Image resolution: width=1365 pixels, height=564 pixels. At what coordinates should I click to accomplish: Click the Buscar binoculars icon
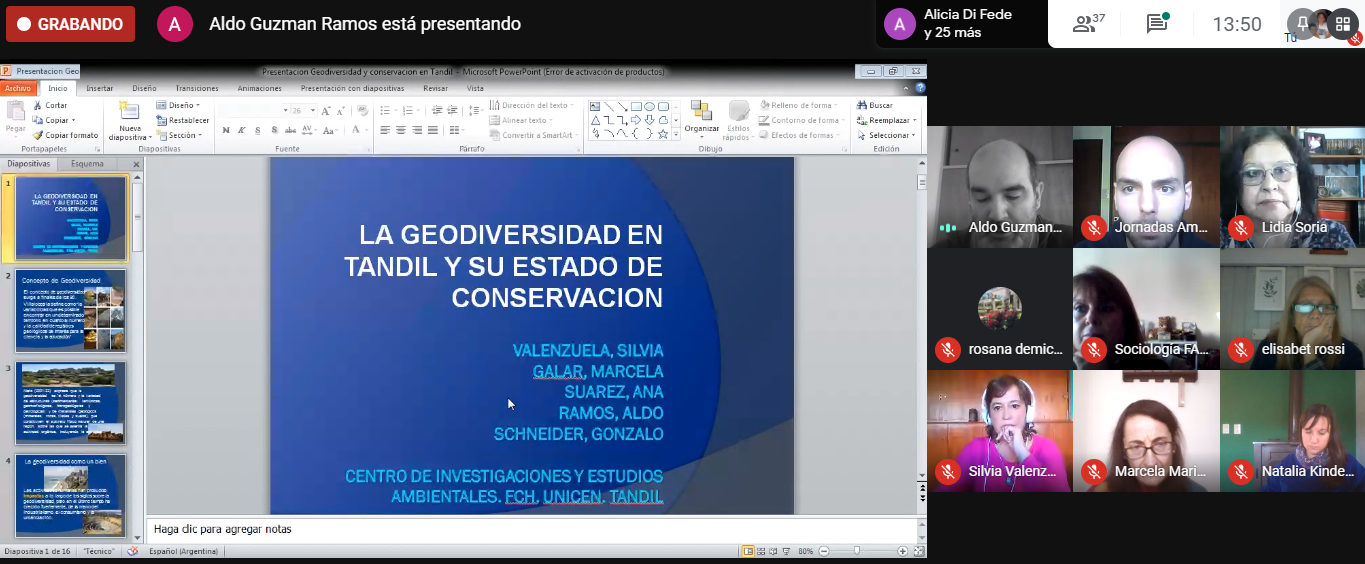click(861, 105)
